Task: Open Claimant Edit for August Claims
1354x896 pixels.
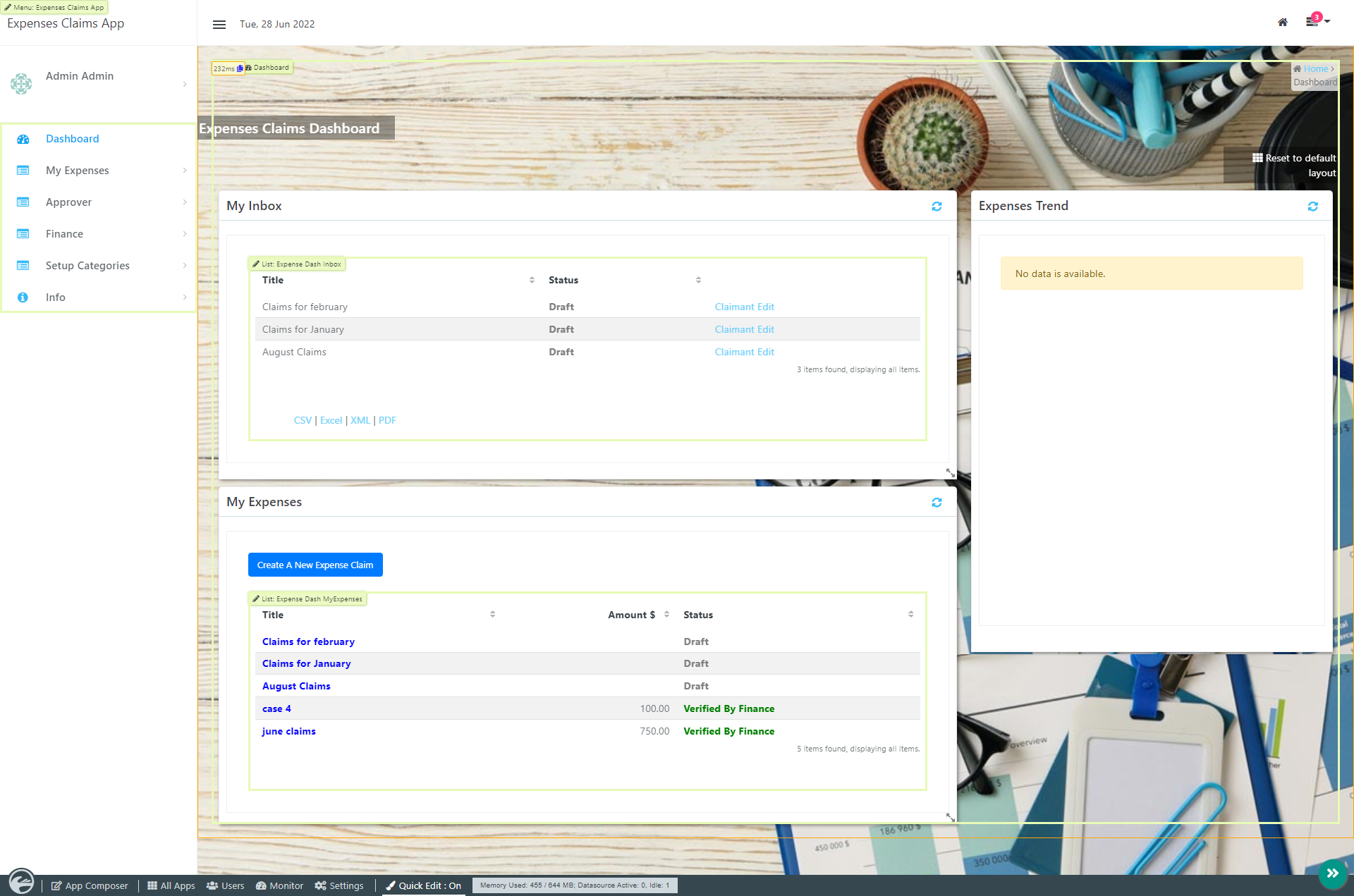Action: tap(744, 352)
